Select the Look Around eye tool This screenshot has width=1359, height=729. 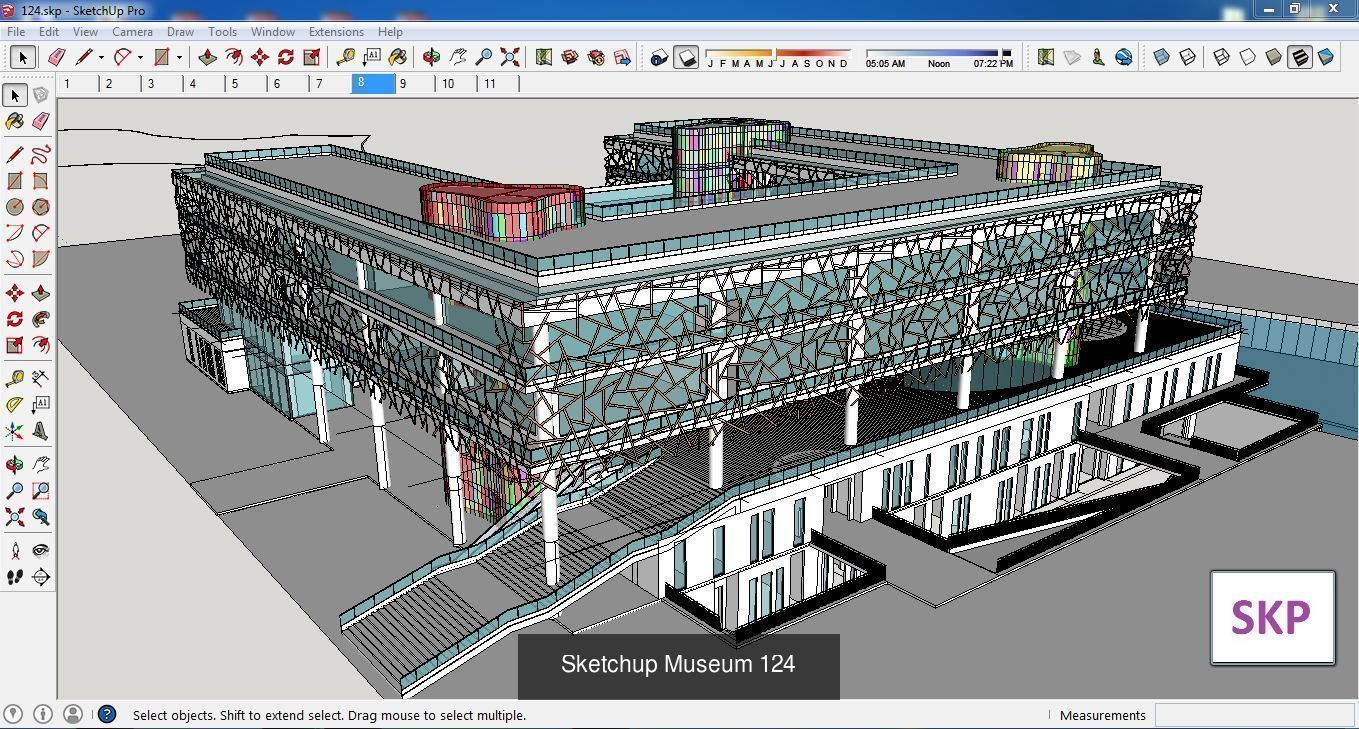coord(41,551)
